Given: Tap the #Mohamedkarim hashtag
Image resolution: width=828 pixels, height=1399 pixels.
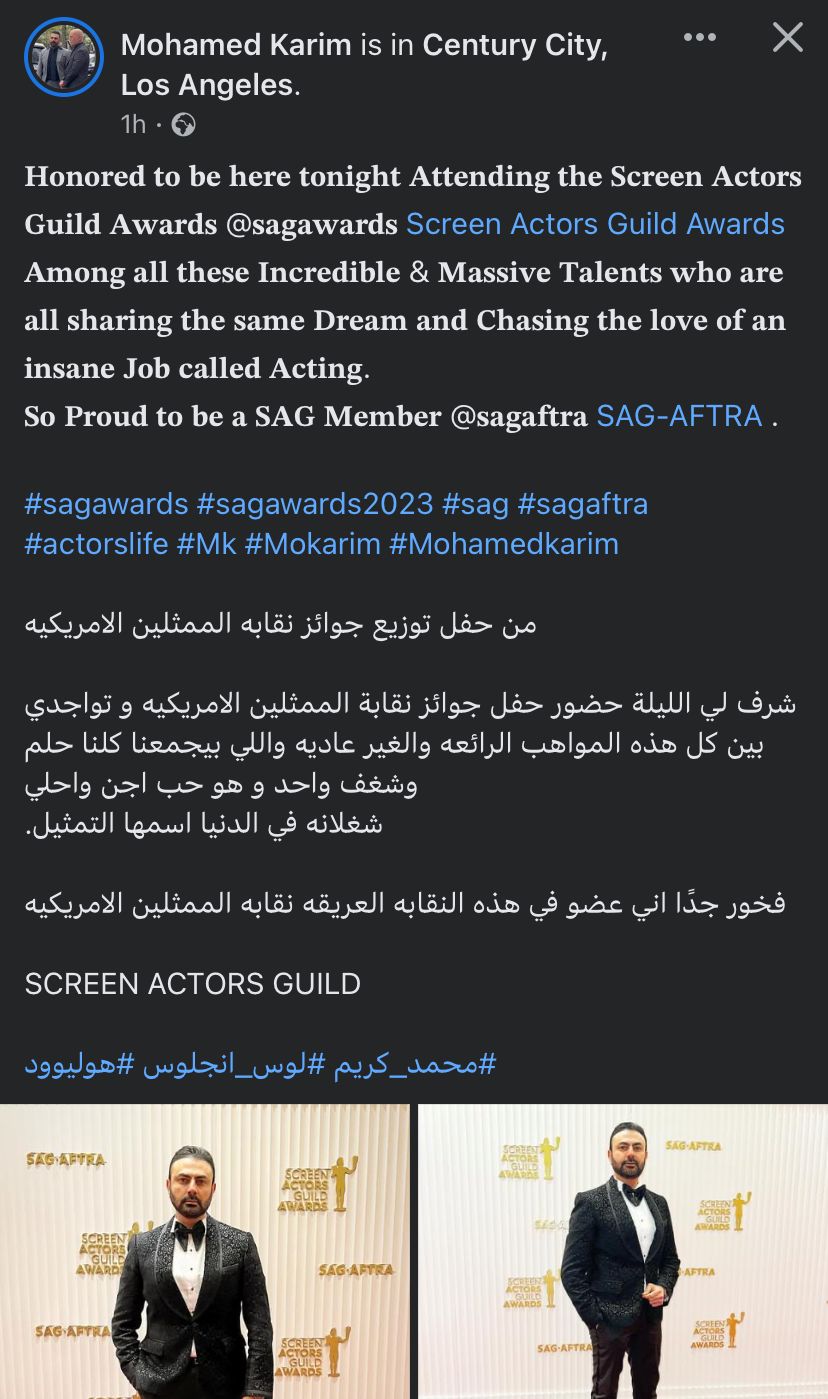Looking at the screenshot, I should [504, 544].
